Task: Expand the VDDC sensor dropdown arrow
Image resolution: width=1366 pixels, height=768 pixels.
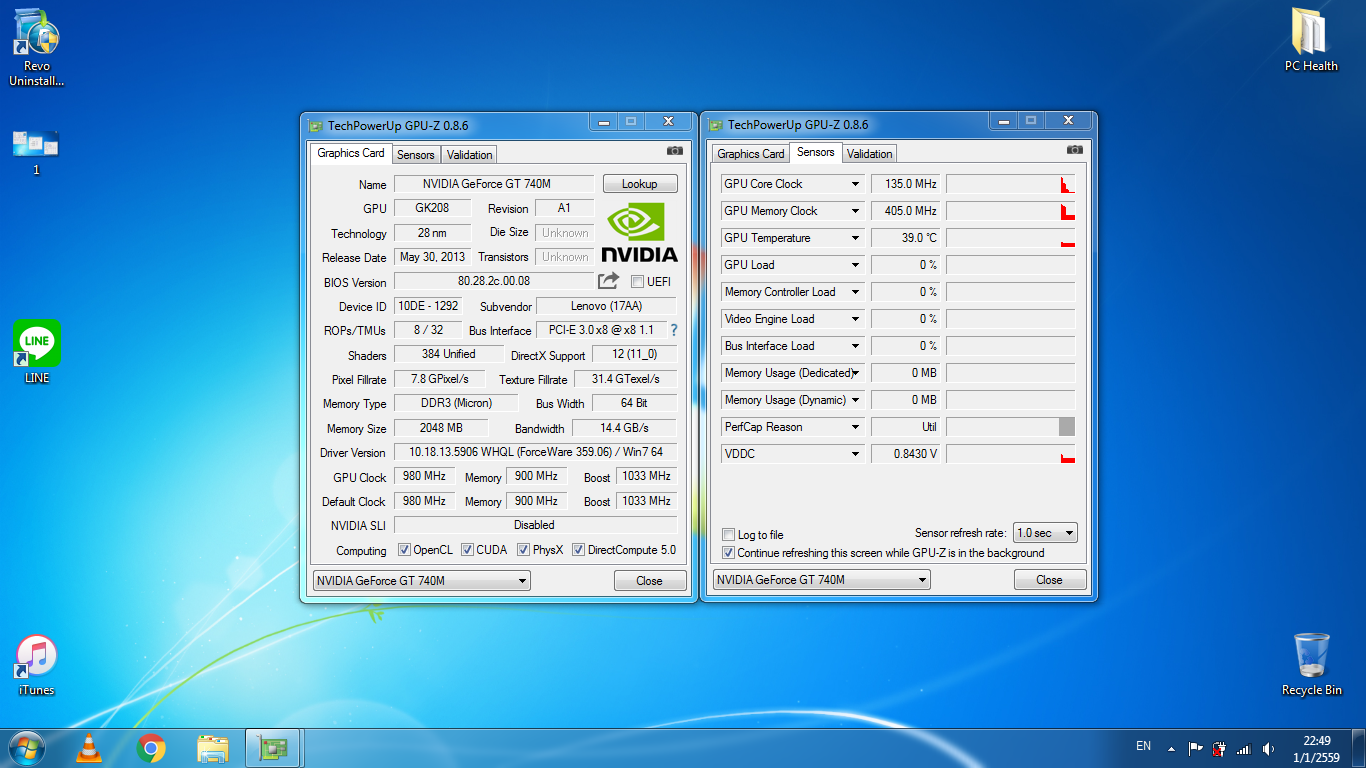Action: click(856, 454)
